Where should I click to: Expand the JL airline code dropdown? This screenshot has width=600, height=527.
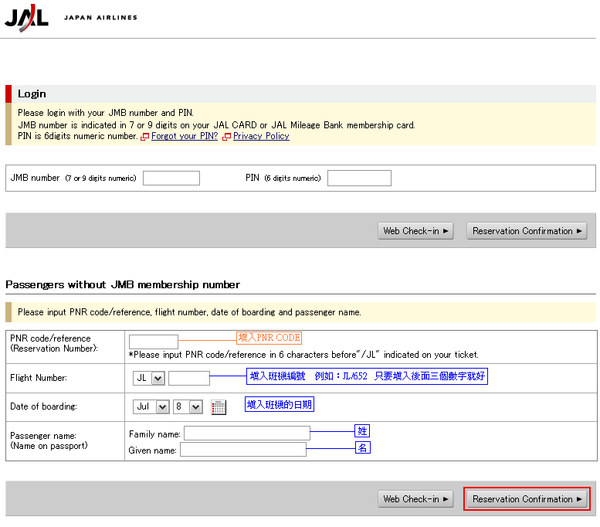(x=149, y=378)
